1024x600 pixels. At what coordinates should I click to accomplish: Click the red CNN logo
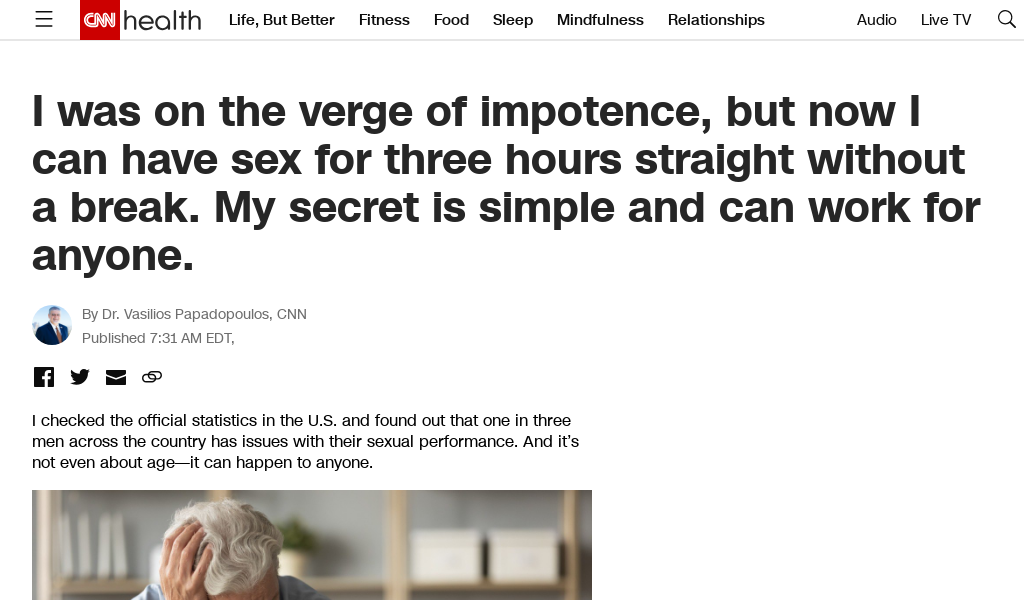tap(100, 20)
